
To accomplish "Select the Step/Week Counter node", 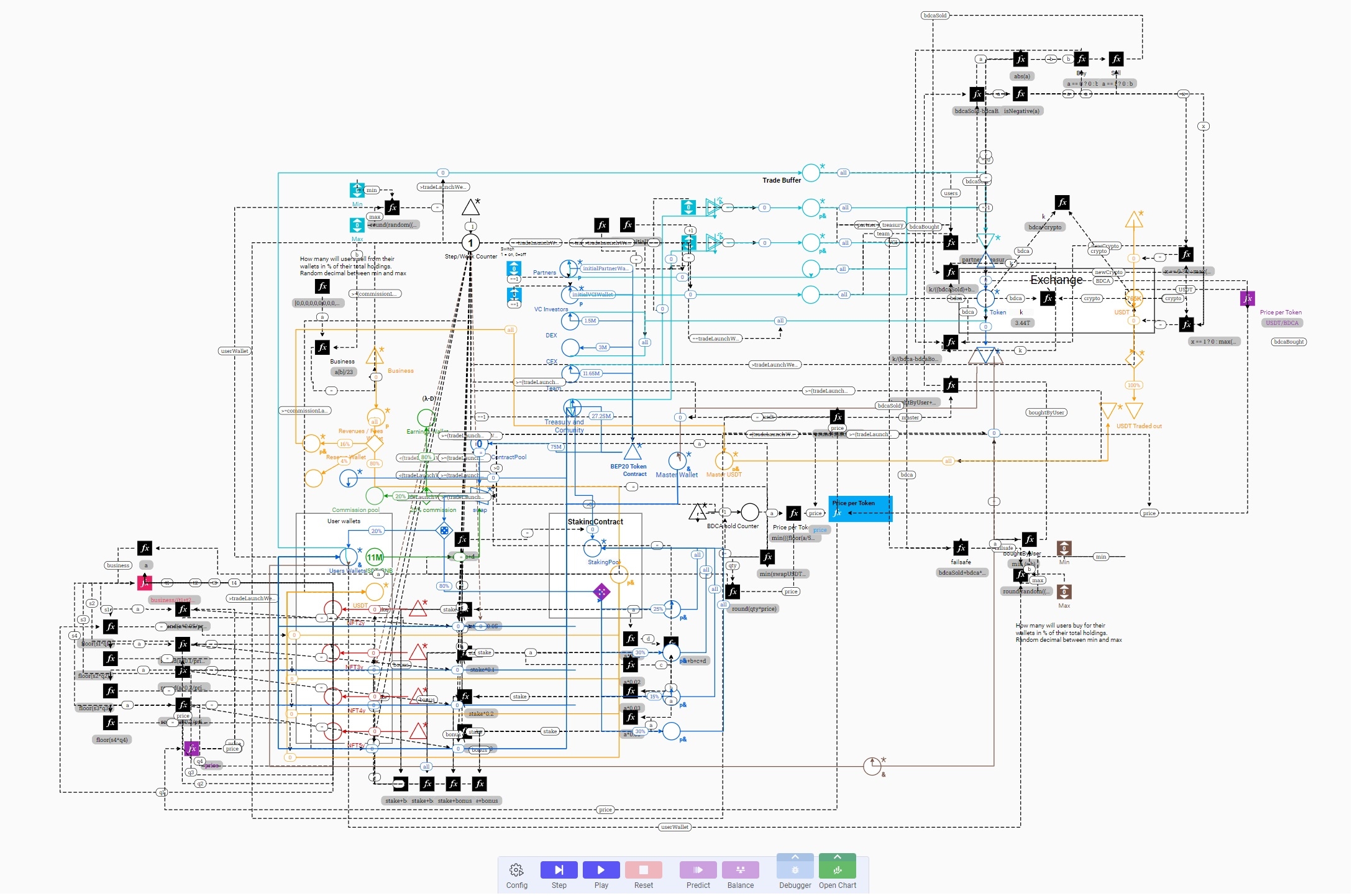I will pyautogui.click(x=470, y=243).
